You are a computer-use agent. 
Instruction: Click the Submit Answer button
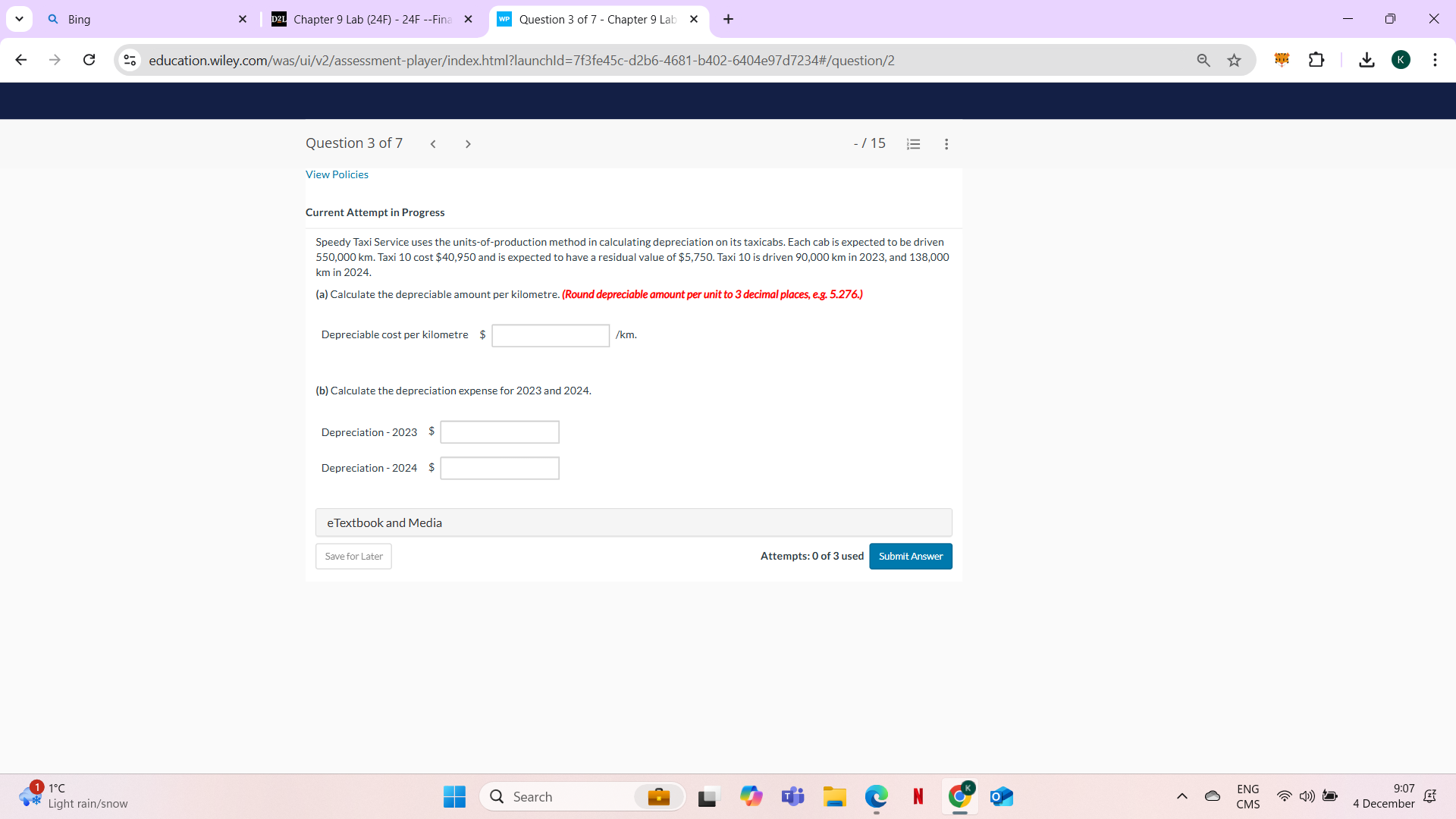(910, 556)
